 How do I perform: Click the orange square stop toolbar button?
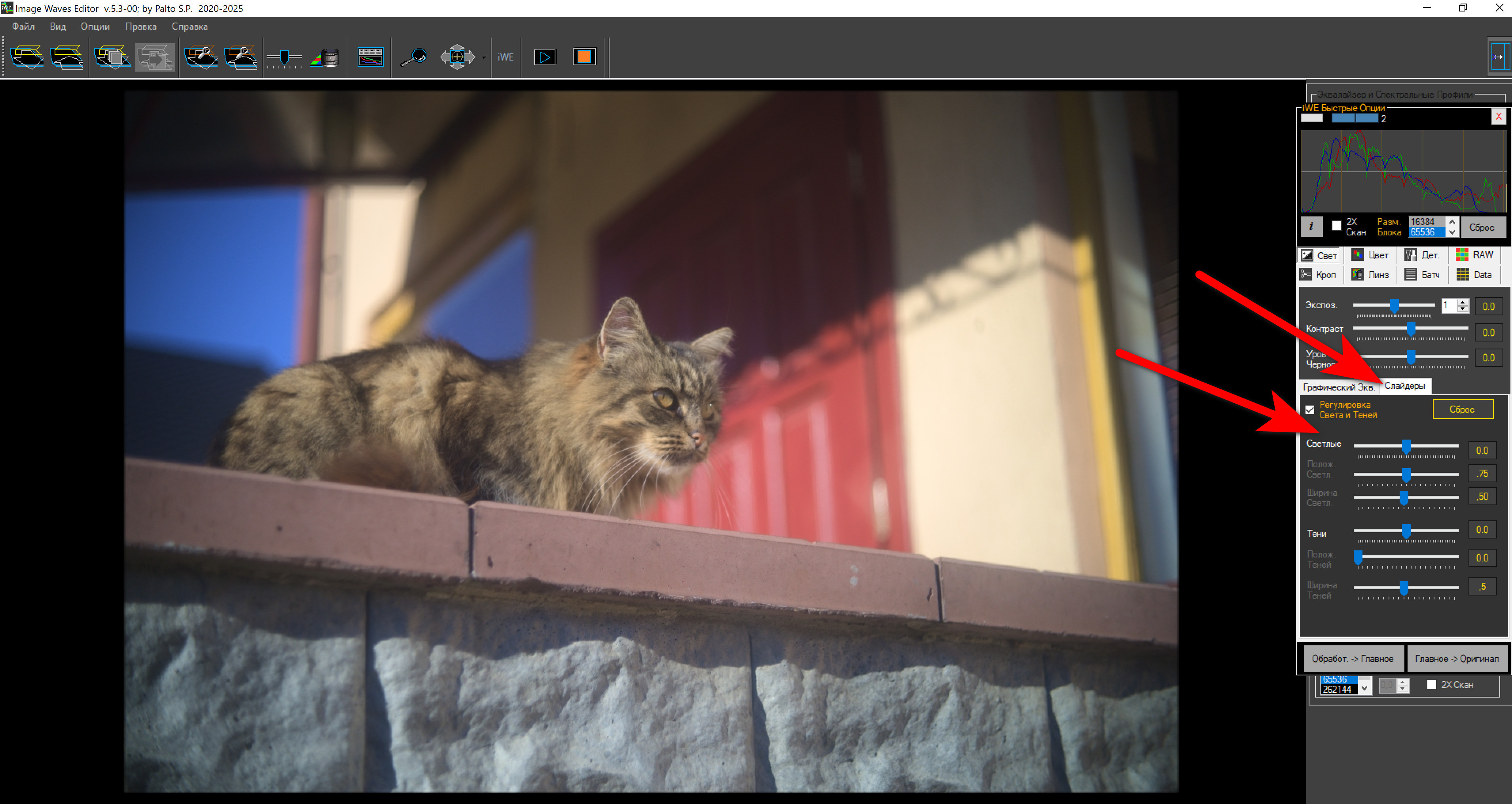tap(584, 57)
